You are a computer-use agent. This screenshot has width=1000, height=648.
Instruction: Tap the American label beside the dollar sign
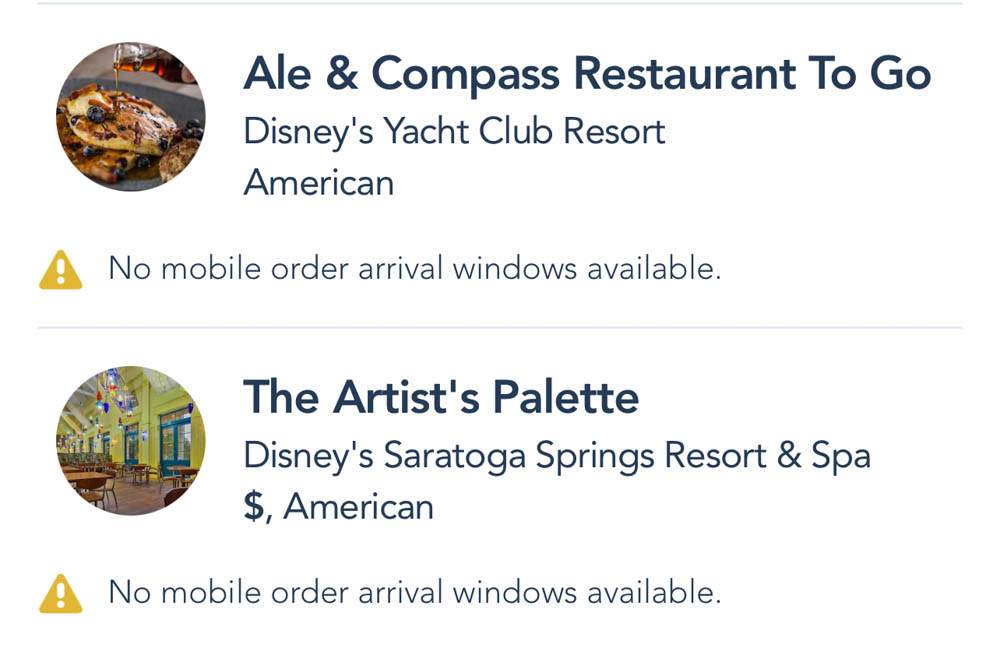pyautogui.click(x=358, y=507)
